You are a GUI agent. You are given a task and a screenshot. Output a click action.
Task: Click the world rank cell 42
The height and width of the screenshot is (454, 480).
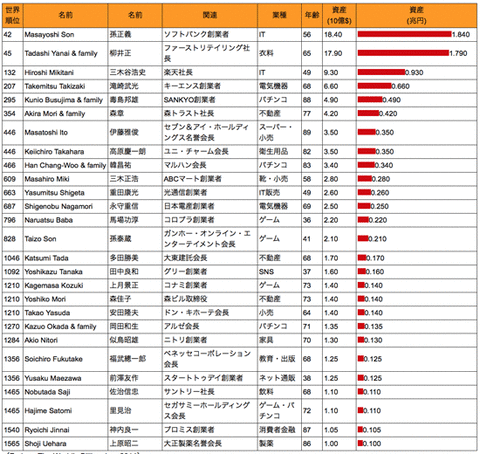click(13, 35)
